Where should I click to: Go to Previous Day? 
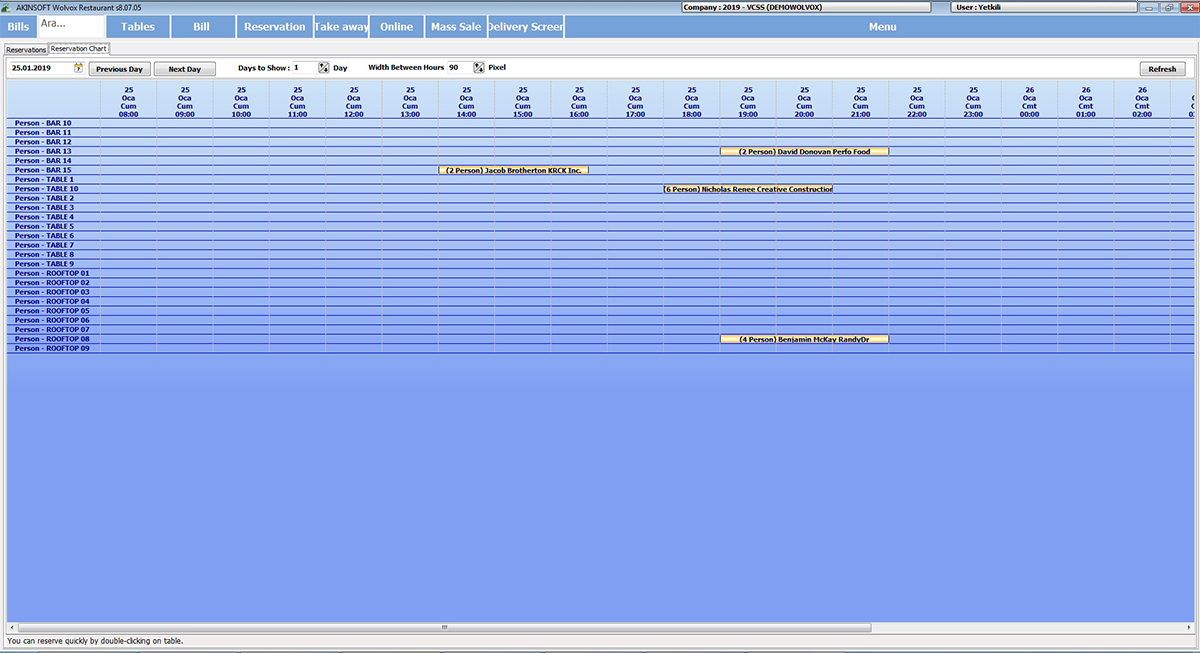click(x=119, y=69)
